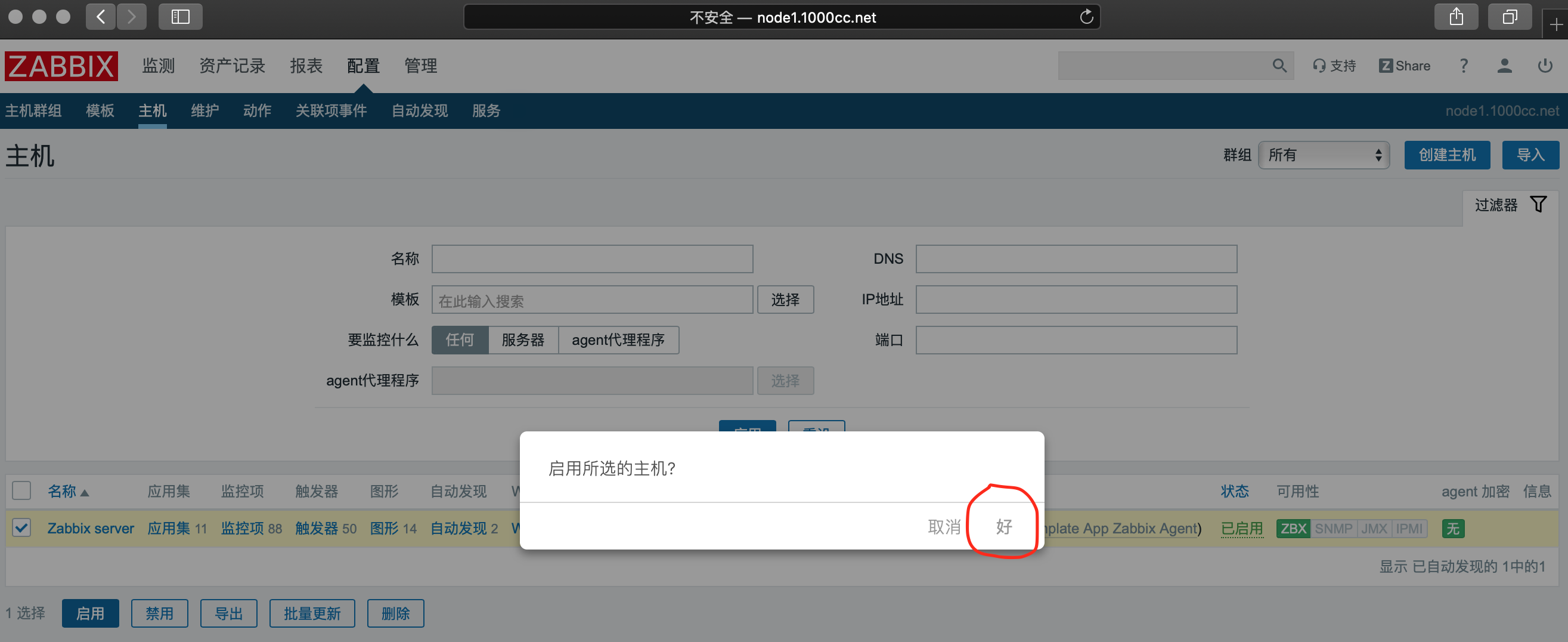This screenshot has width=1568, height=642.
Task: Click the Zabbix Share icon
Action: (1403, 66)
